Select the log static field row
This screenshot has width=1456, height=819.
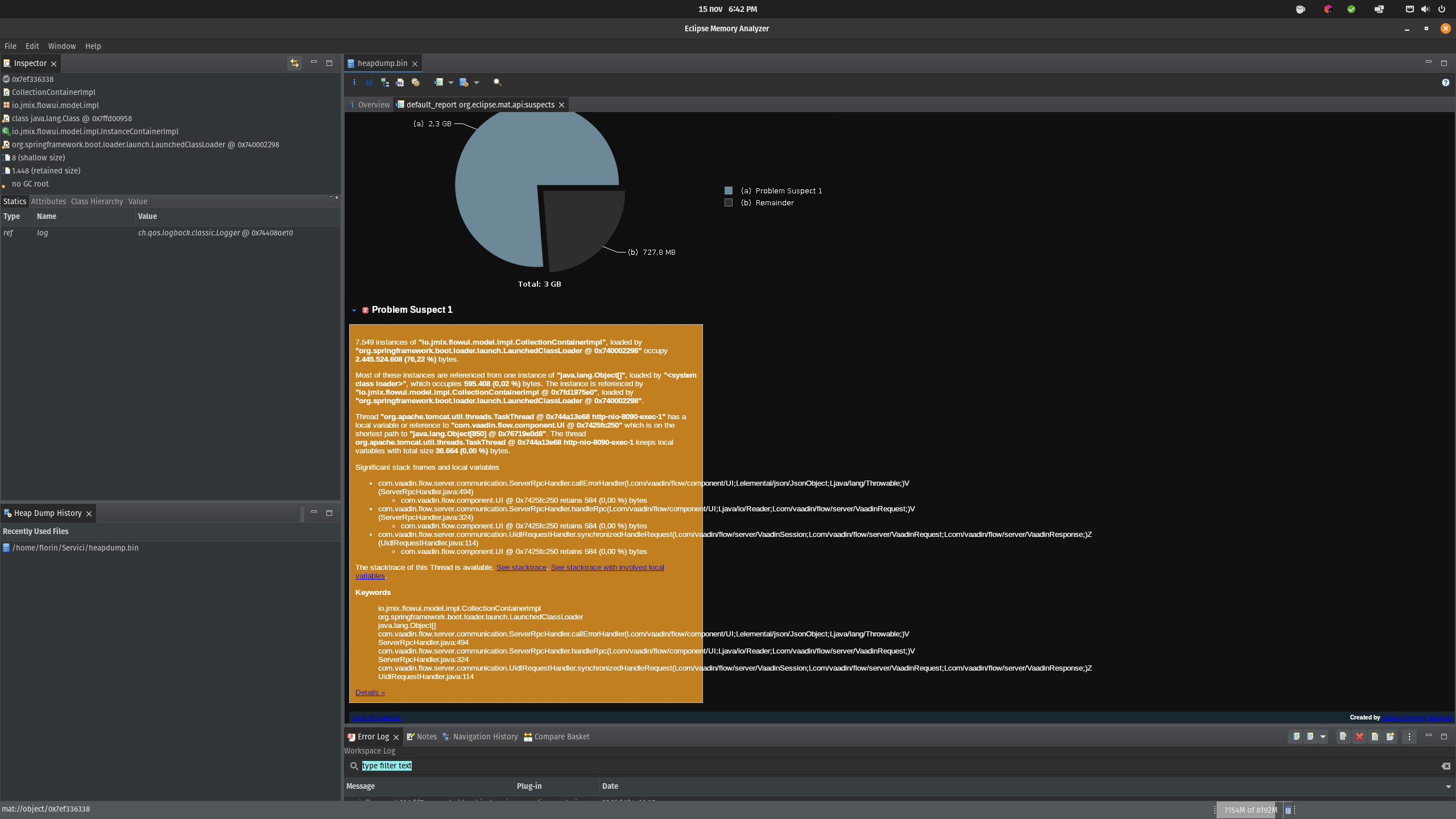pyautogui.click(x=171, y=233)
